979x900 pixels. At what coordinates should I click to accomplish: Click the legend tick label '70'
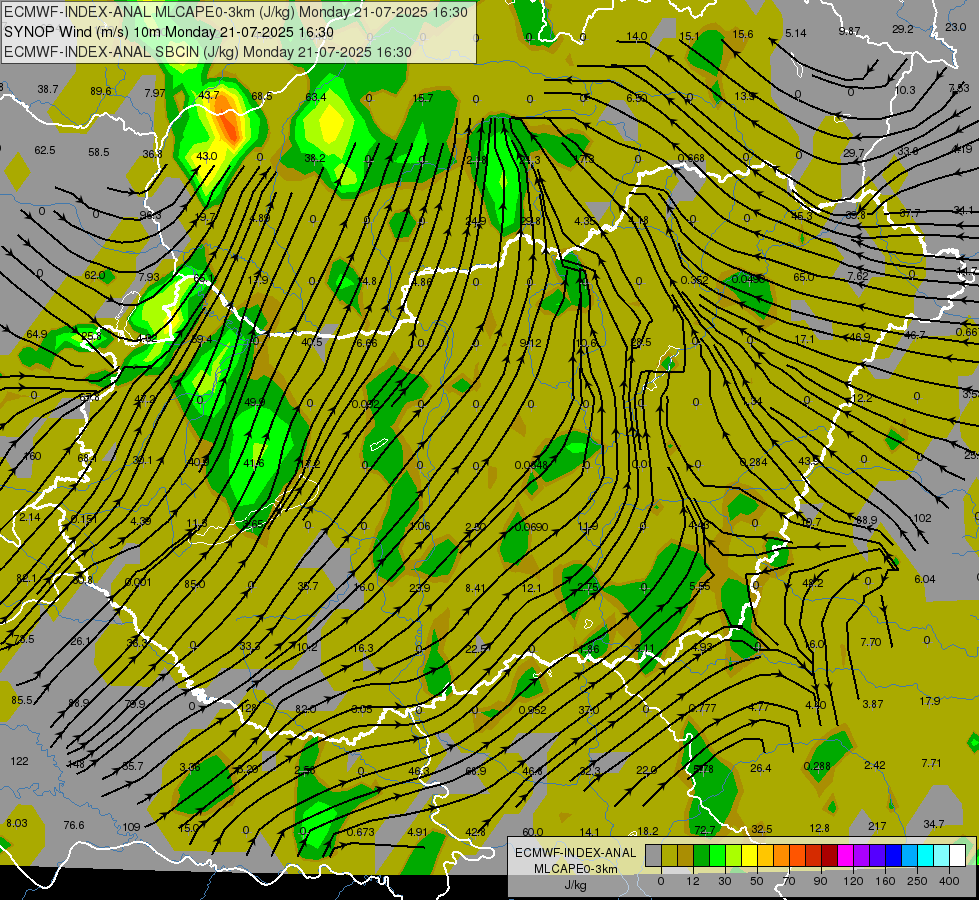[789, 881]
